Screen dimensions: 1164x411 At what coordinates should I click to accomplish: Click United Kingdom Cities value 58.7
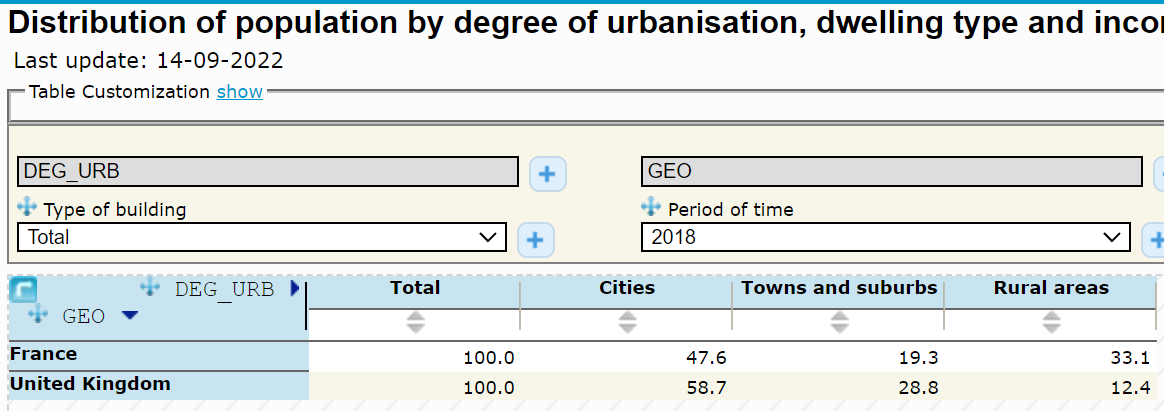pyautogui.click(x=706, y=387)
